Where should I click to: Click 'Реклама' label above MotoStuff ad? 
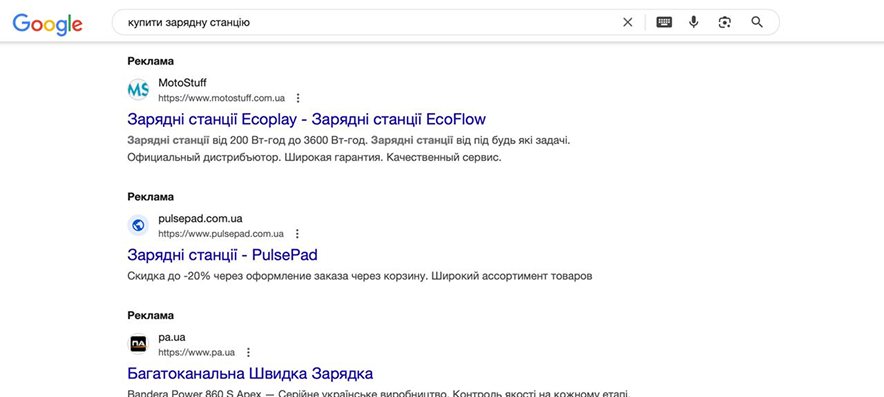point(151,61)
